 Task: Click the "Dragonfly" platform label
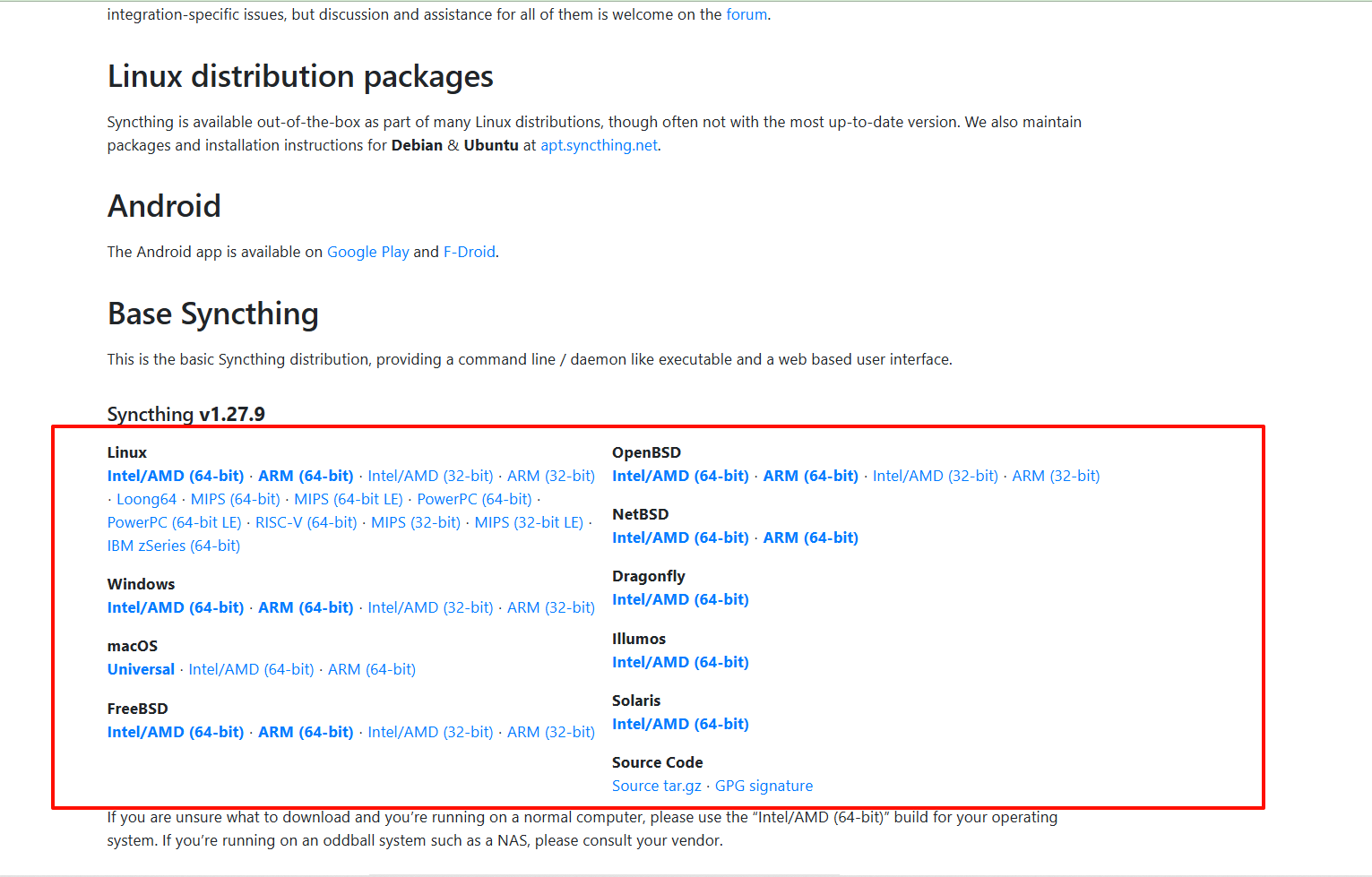tap(649, 576)
